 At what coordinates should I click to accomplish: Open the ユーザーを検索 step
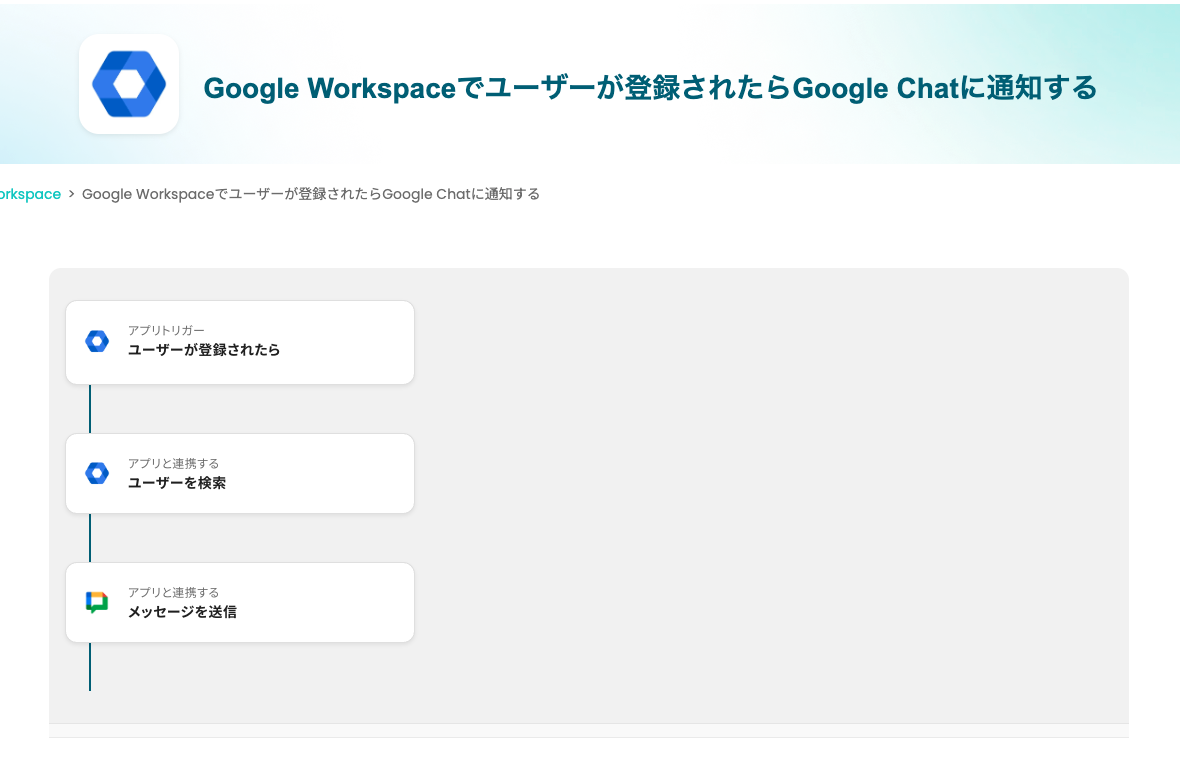pyautogui.click(x=177, y=483)
